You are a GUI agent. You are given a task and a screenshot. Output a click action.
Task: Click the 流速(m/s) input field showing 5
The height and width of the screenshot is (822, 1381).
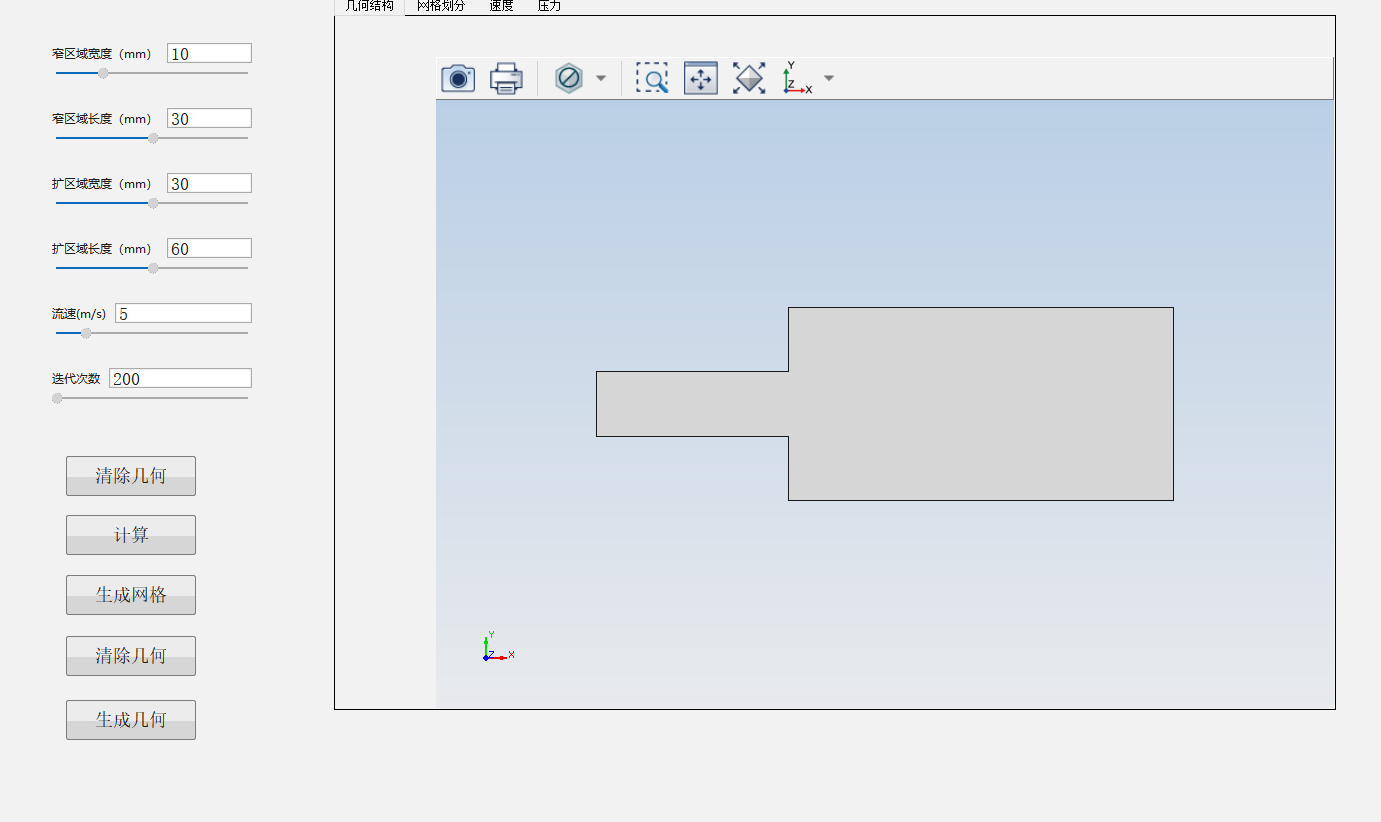[183, 314]
